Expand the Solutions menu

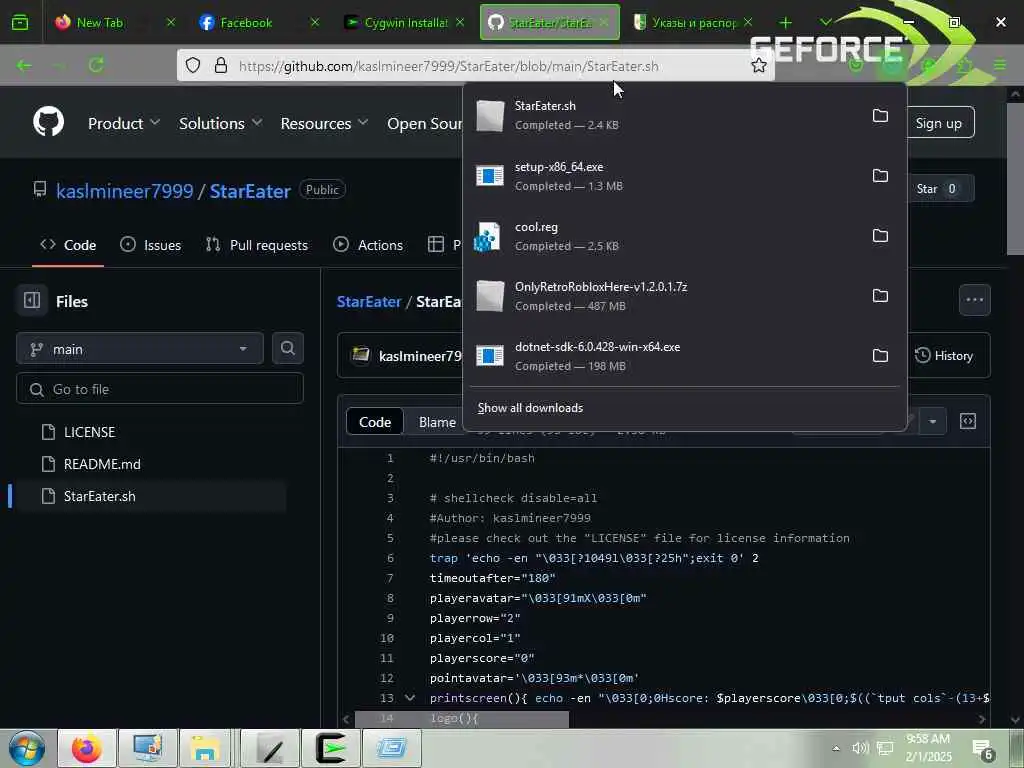(220, 123)
